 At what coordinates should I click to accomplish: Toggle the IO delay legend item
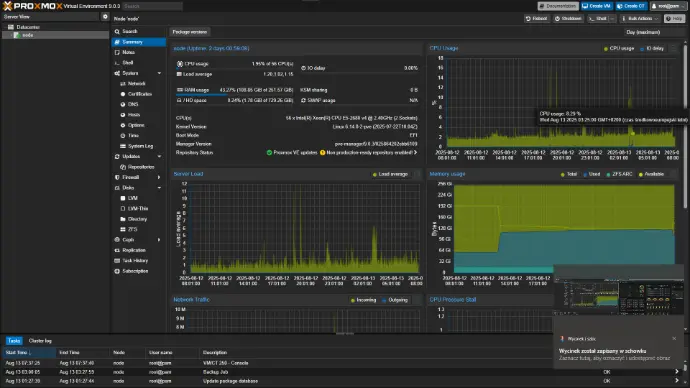[652, 49]
